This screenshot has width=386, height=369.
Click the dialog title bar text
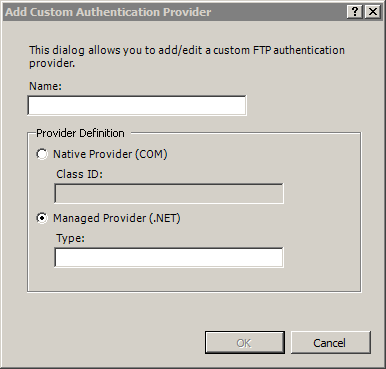108,12
